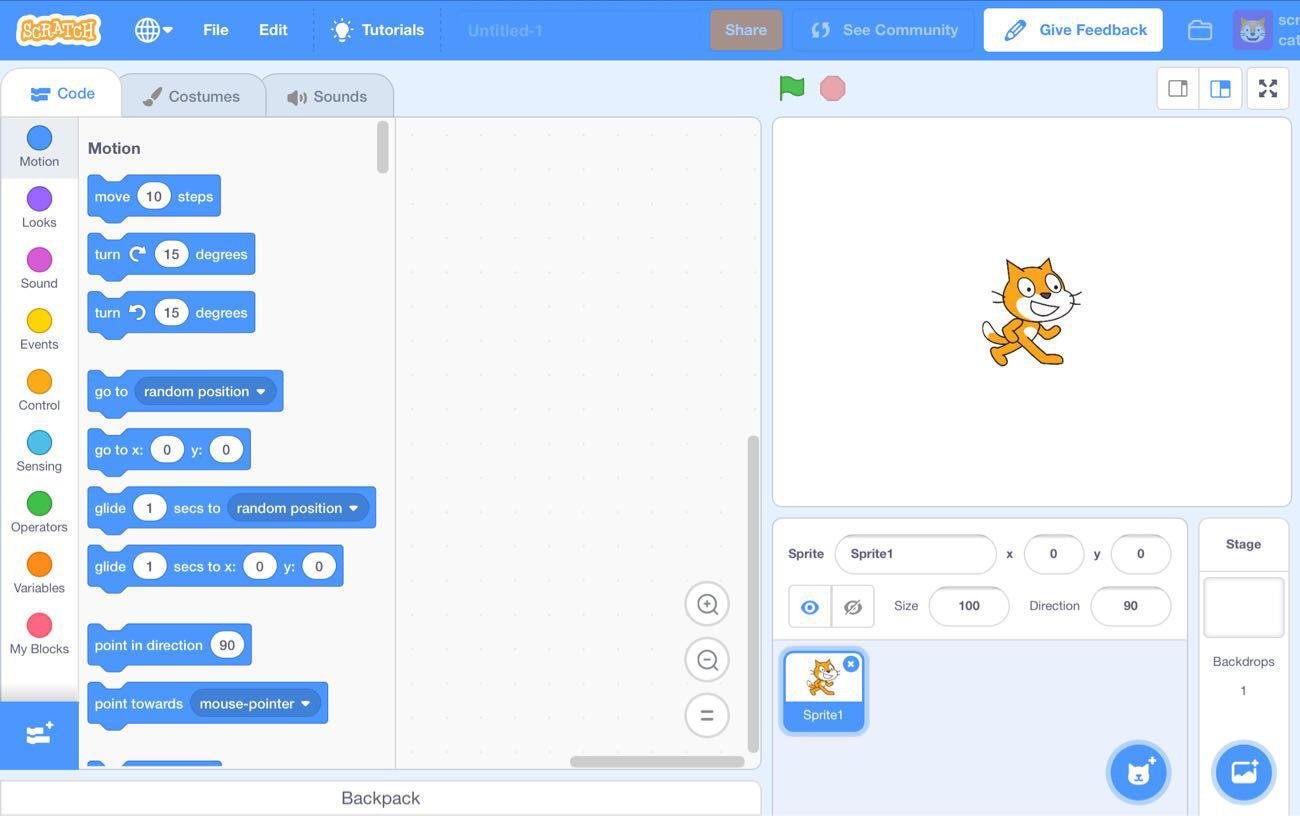Click the Stage label in stage panel
The width and height of the screenshot is (1300, 816).
click(x=1243, y=544)
